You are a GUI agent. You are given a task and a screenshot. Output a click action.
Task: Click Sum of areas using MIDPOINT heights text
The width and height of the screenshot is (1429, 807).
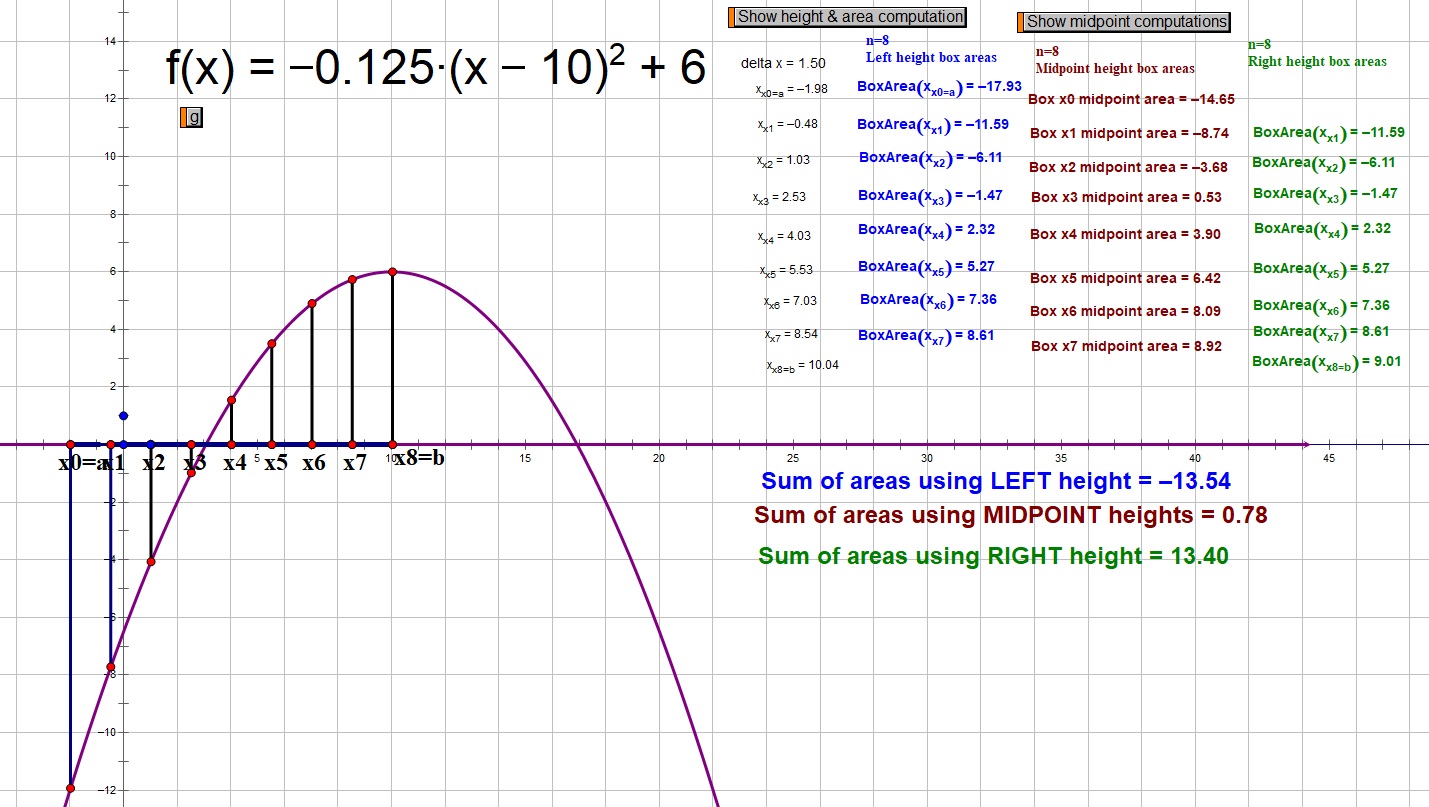1011,516
